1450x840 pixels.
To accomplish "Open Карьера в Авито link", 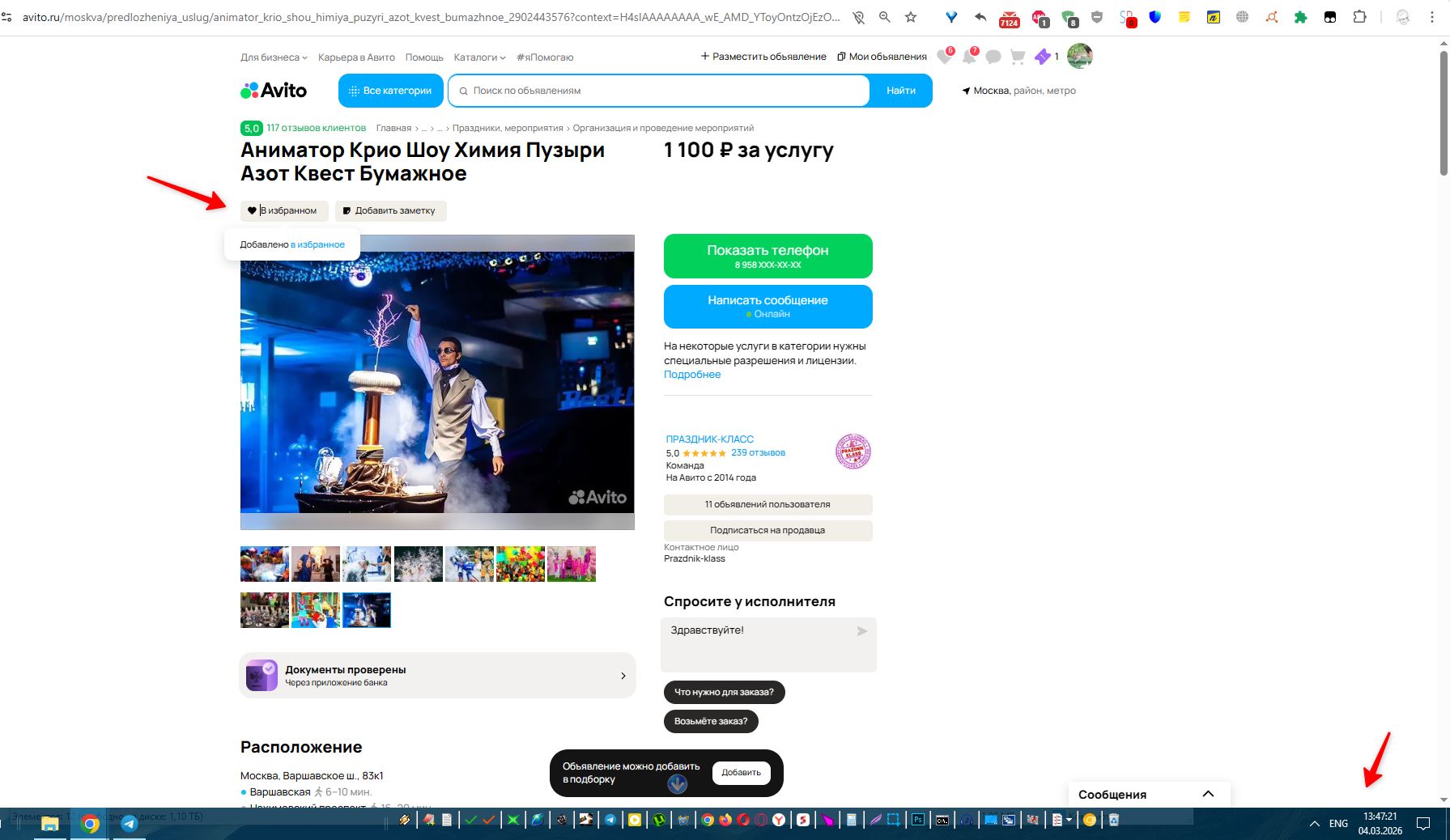I will click(356, 57).
